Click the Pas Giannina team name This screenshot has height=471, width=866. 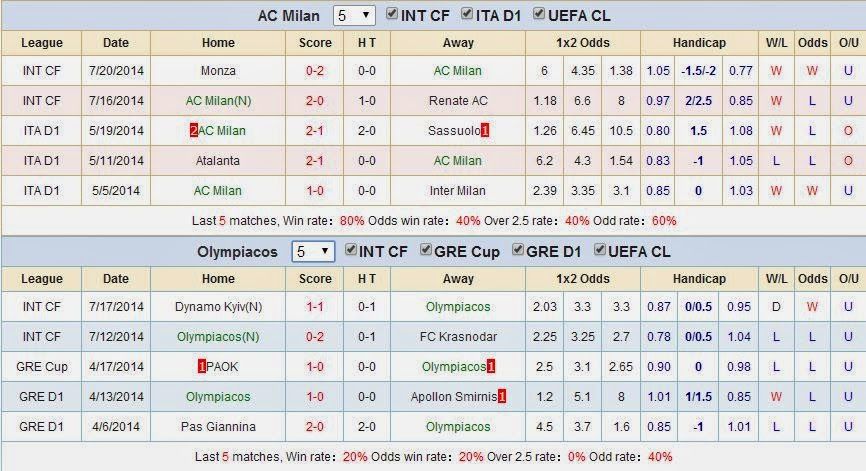point(218,426)
